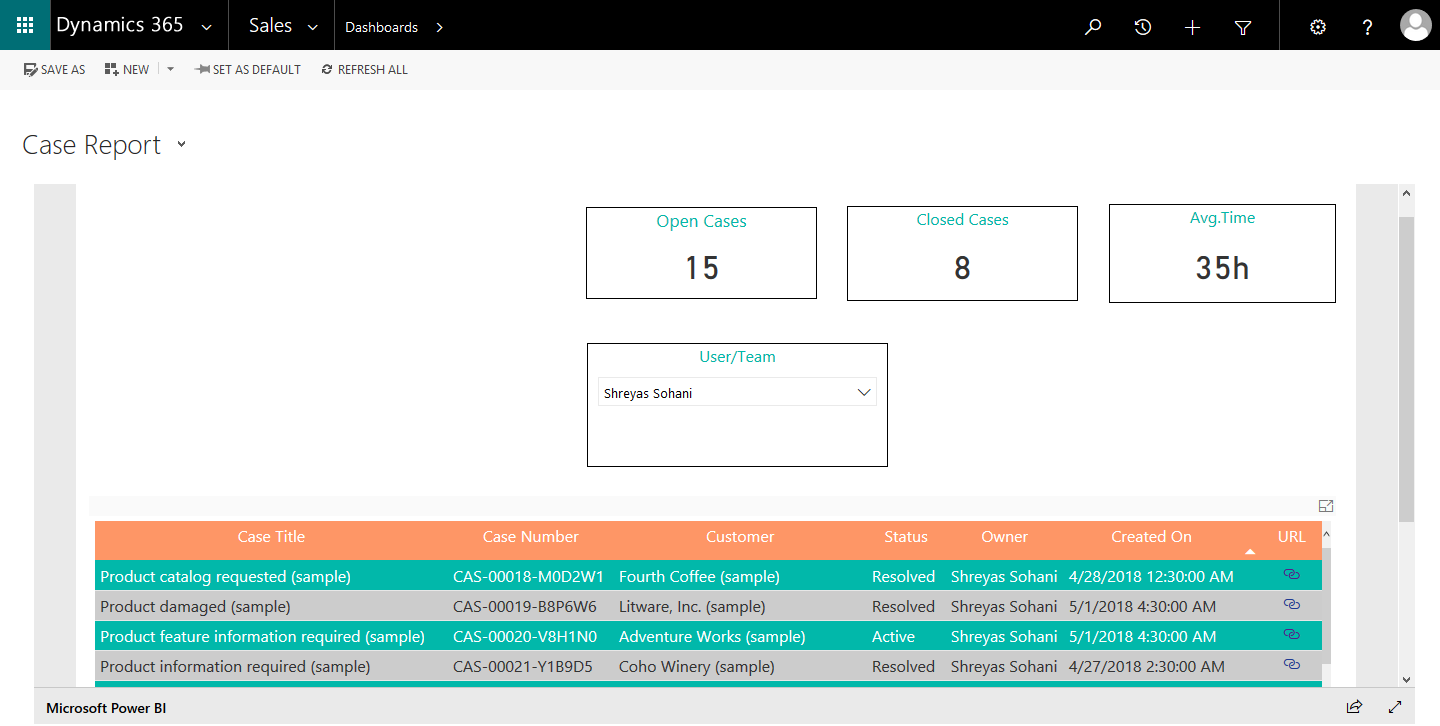Open the app launcher waffle menu
Image resolution: width=1440 pixels, height=726 pixels.
click(x=24, y=24)
